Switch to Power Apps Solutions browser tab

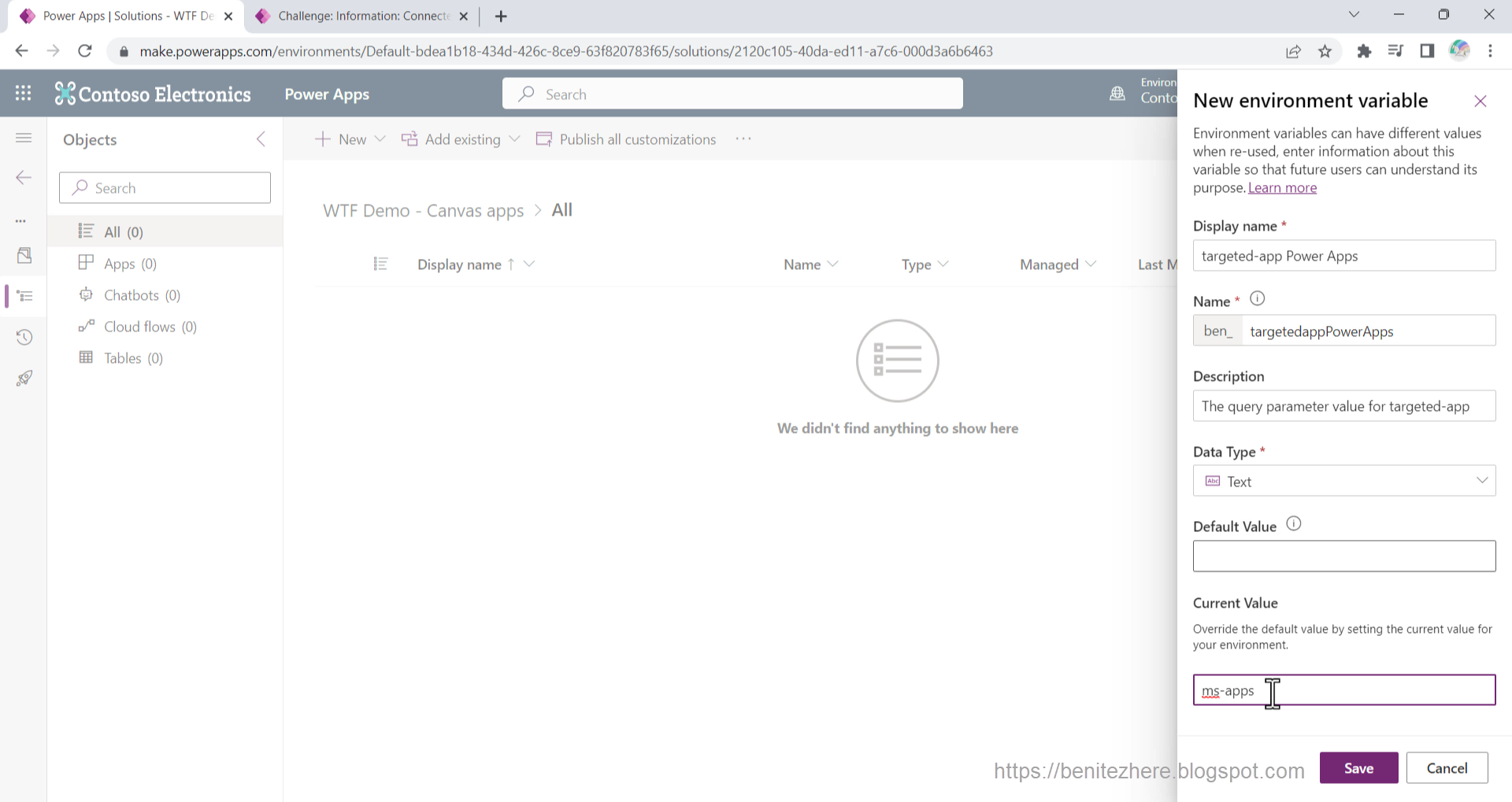(x=124, y=16)
